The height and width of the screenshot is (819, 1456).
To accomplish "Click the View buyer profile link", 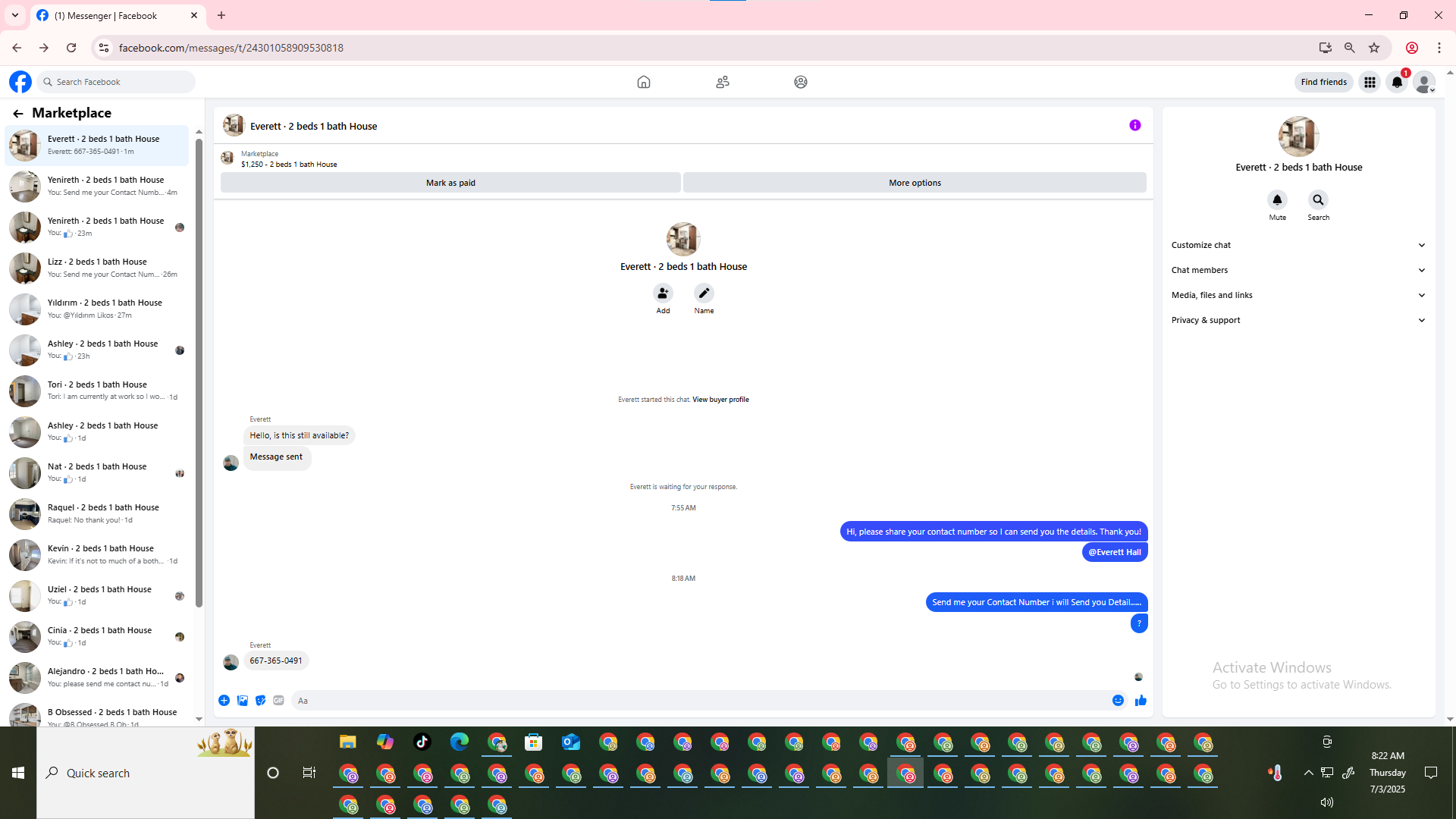I will coord(720,400).
